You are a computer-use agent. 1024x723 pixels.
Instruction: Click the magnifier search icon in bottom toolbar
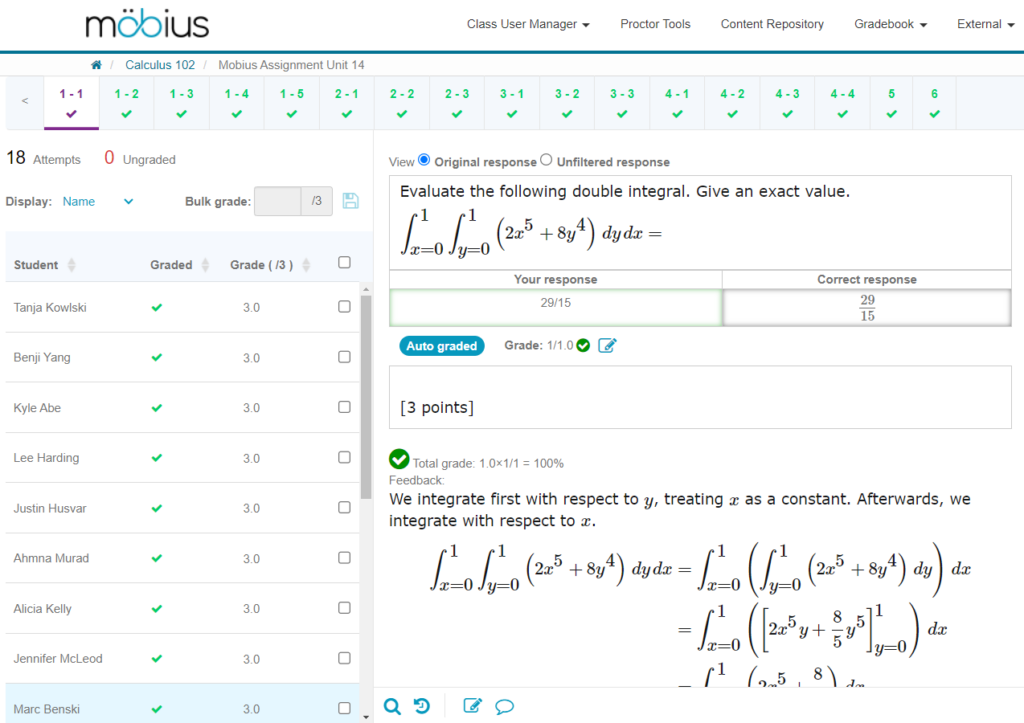(x=392, y=707)
